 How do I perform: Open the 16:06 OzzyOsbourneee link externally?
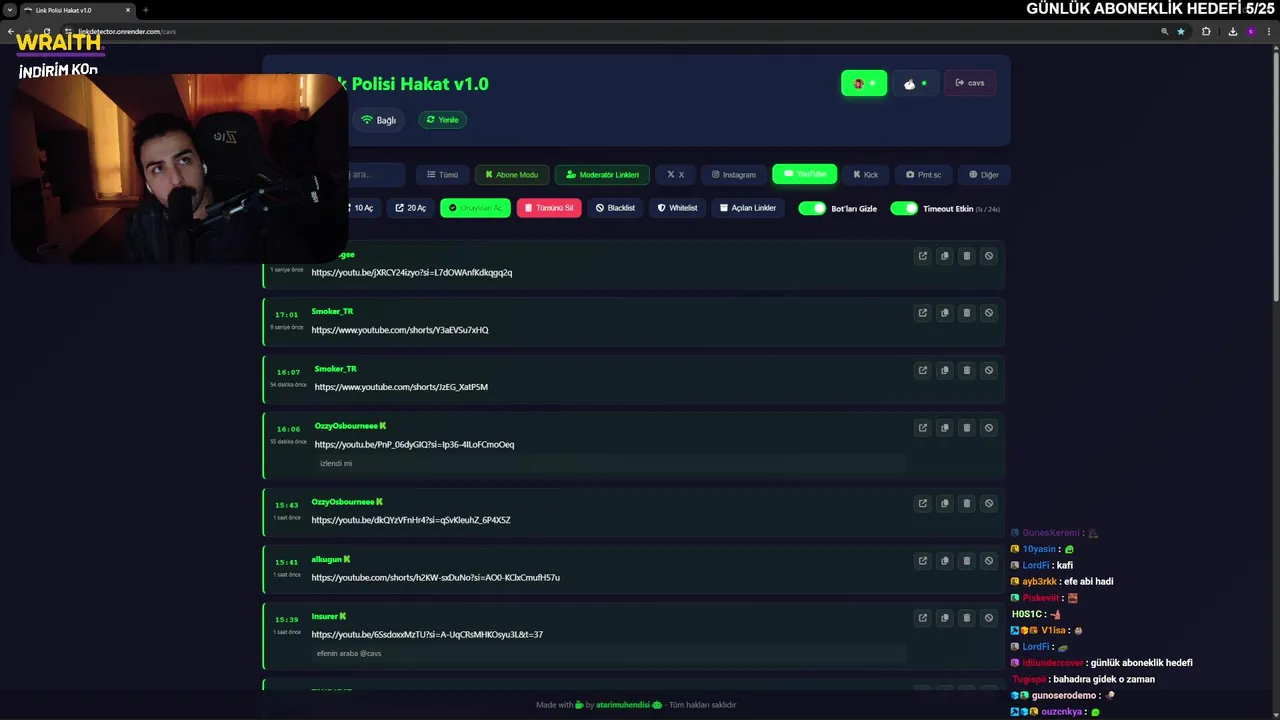(x=922, y=428)
